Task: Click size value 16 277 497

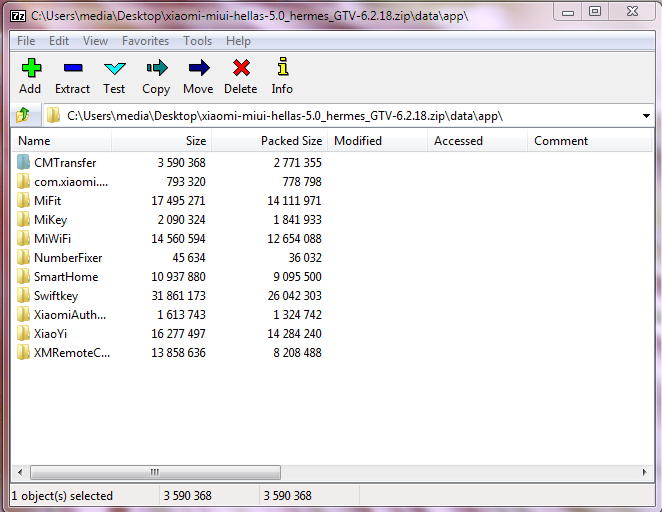Action: [178, 333]
